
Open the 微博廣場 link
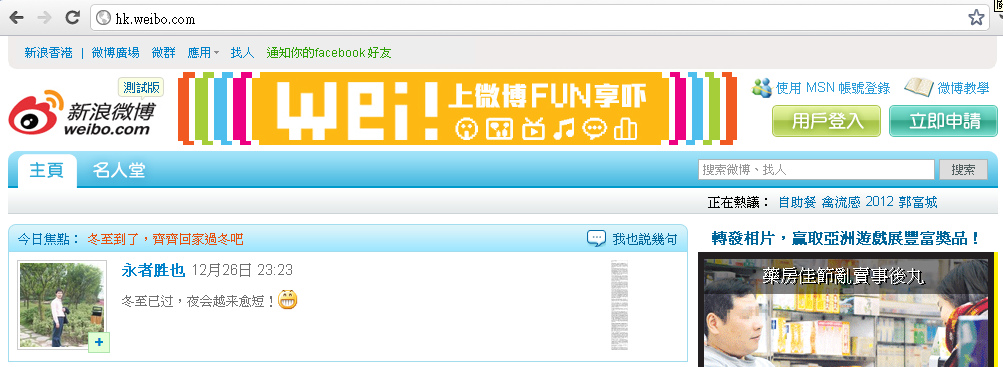tap(115, 53)
